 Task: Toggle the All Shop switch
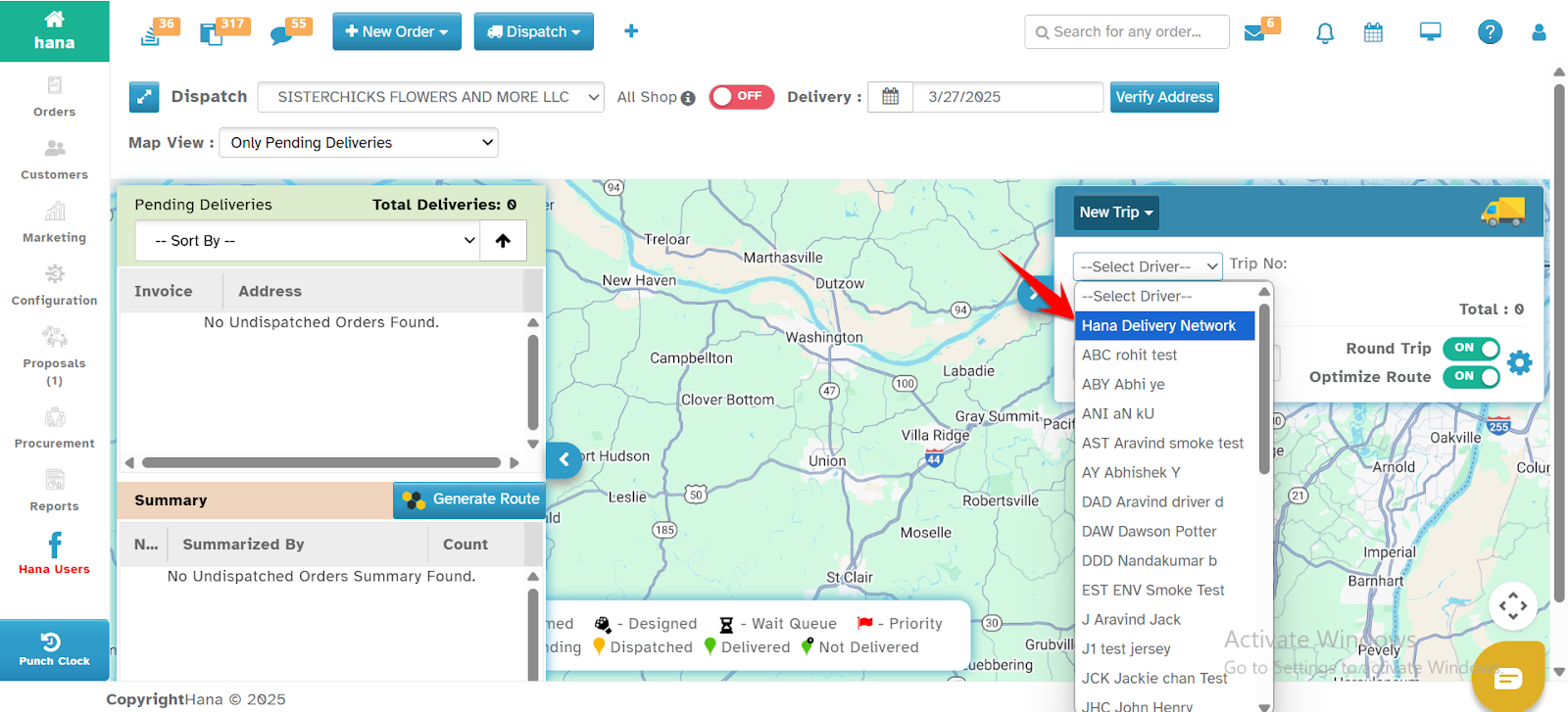(741, 97)
